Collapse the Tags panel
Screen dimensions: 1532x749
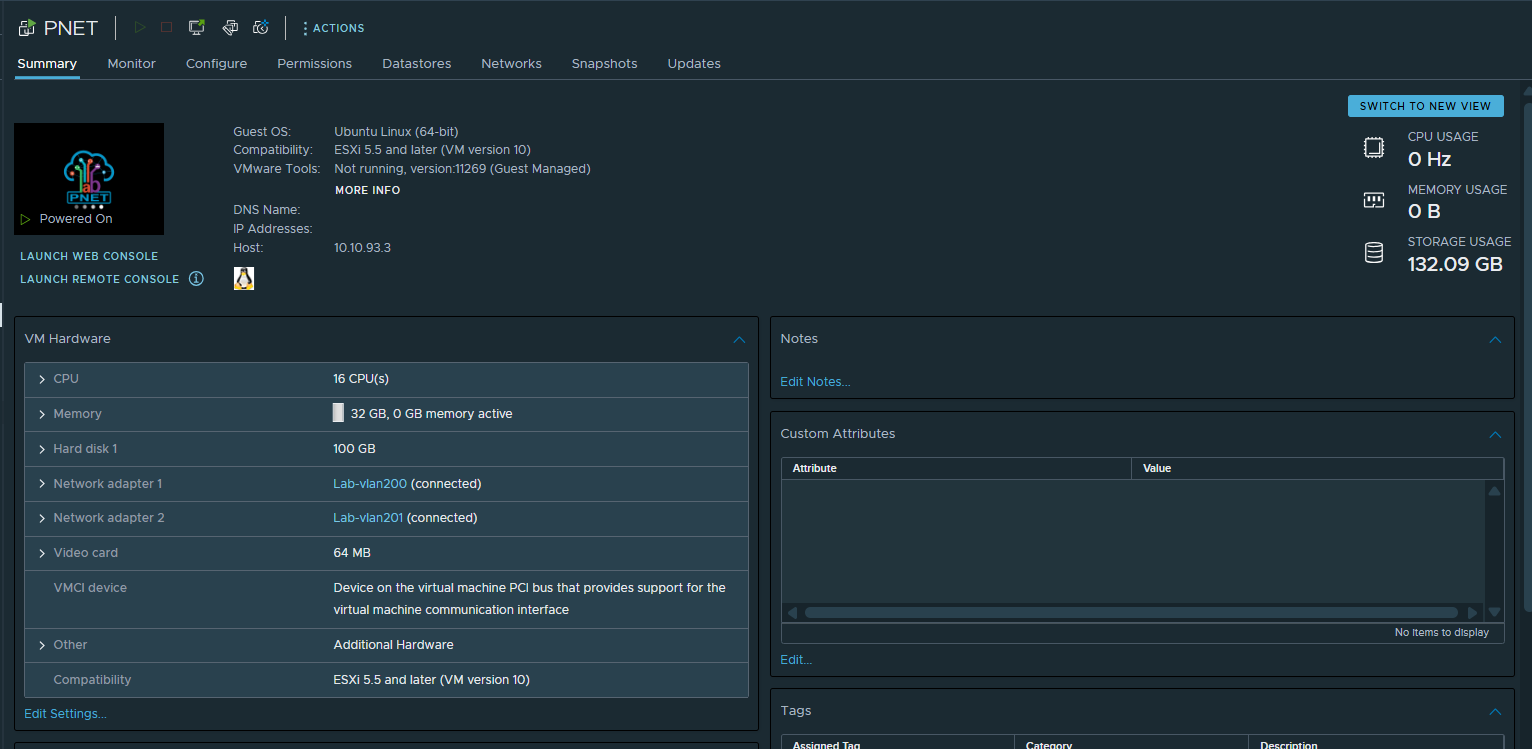pos(1495,712)
